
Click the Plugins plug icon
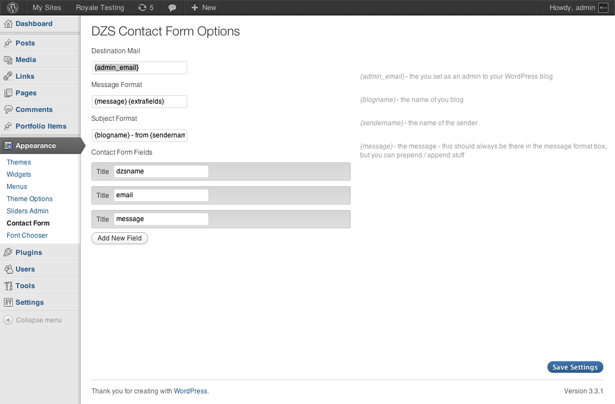(x=8, y=252)
